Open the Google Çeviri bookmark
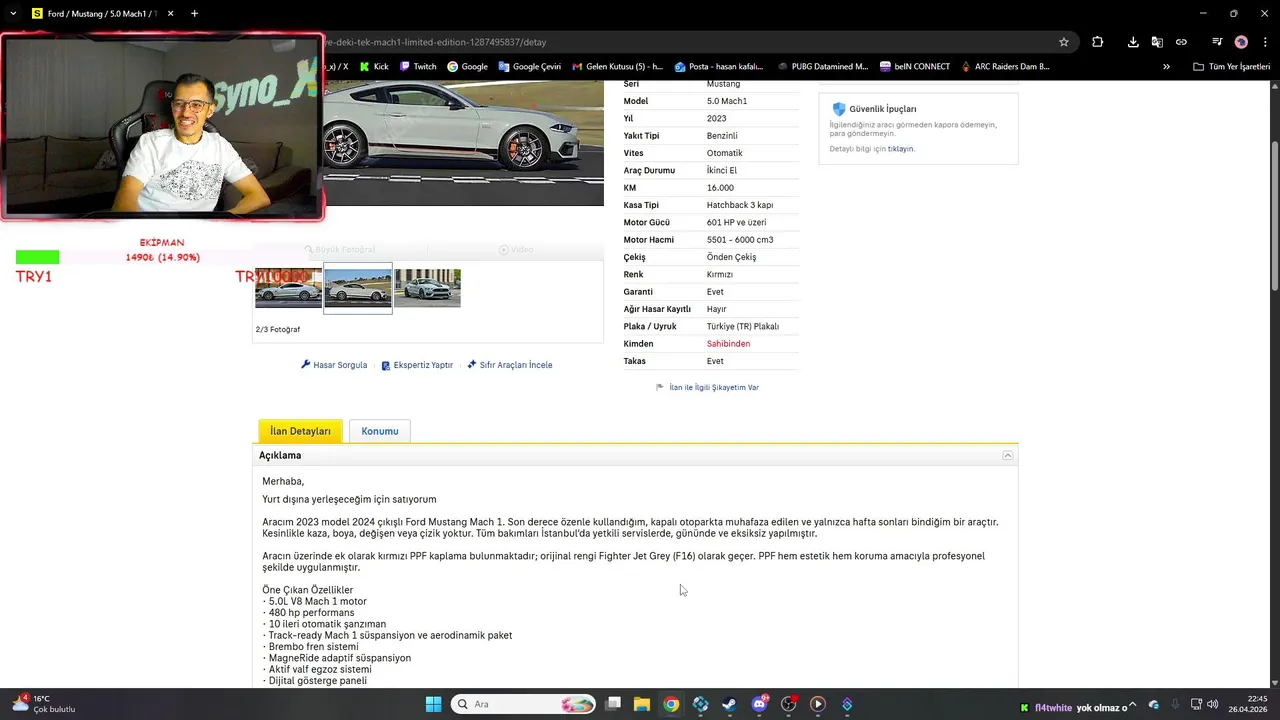 click(x=529, y=67)
